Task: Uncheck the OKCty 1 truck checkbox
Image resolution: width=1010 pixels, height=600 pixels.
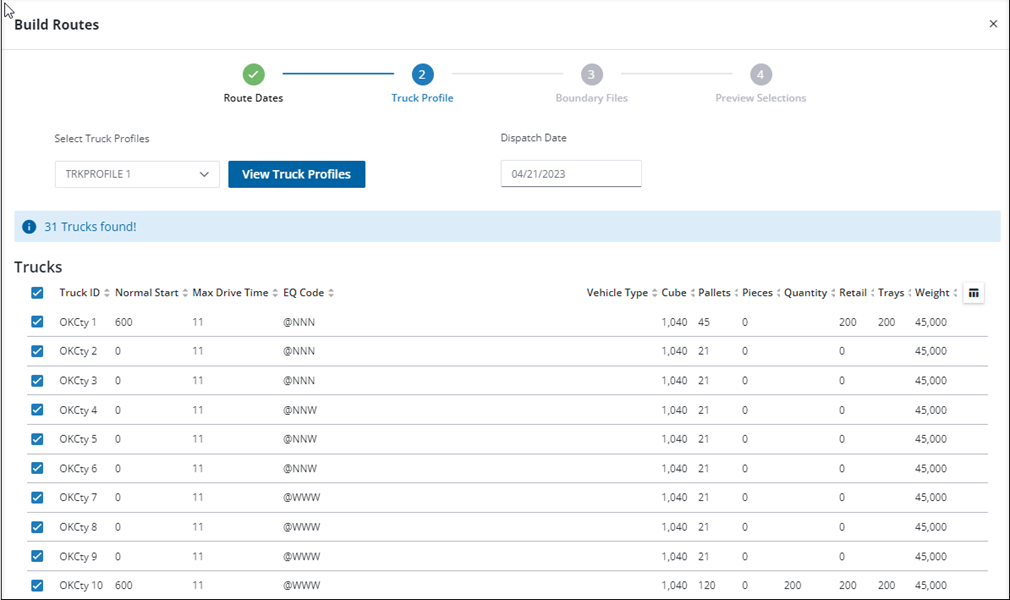Action: coord(37,322)
